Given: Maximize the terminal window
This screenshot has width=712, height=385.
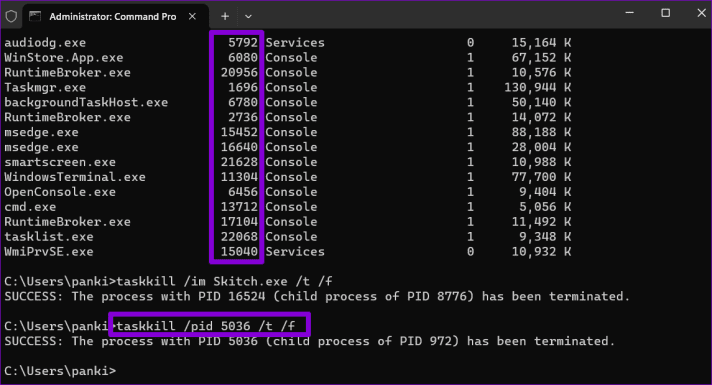Looking at the screenshot, I should (665, 13).
